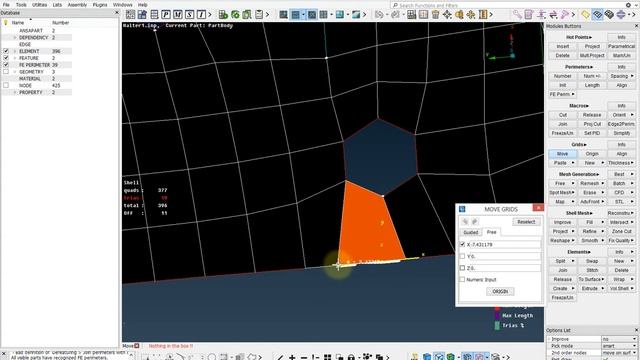Image resolution: width=640 pixels, height=360 pixels.
Task: Switch to the Free tab
Action: [491, 232]
